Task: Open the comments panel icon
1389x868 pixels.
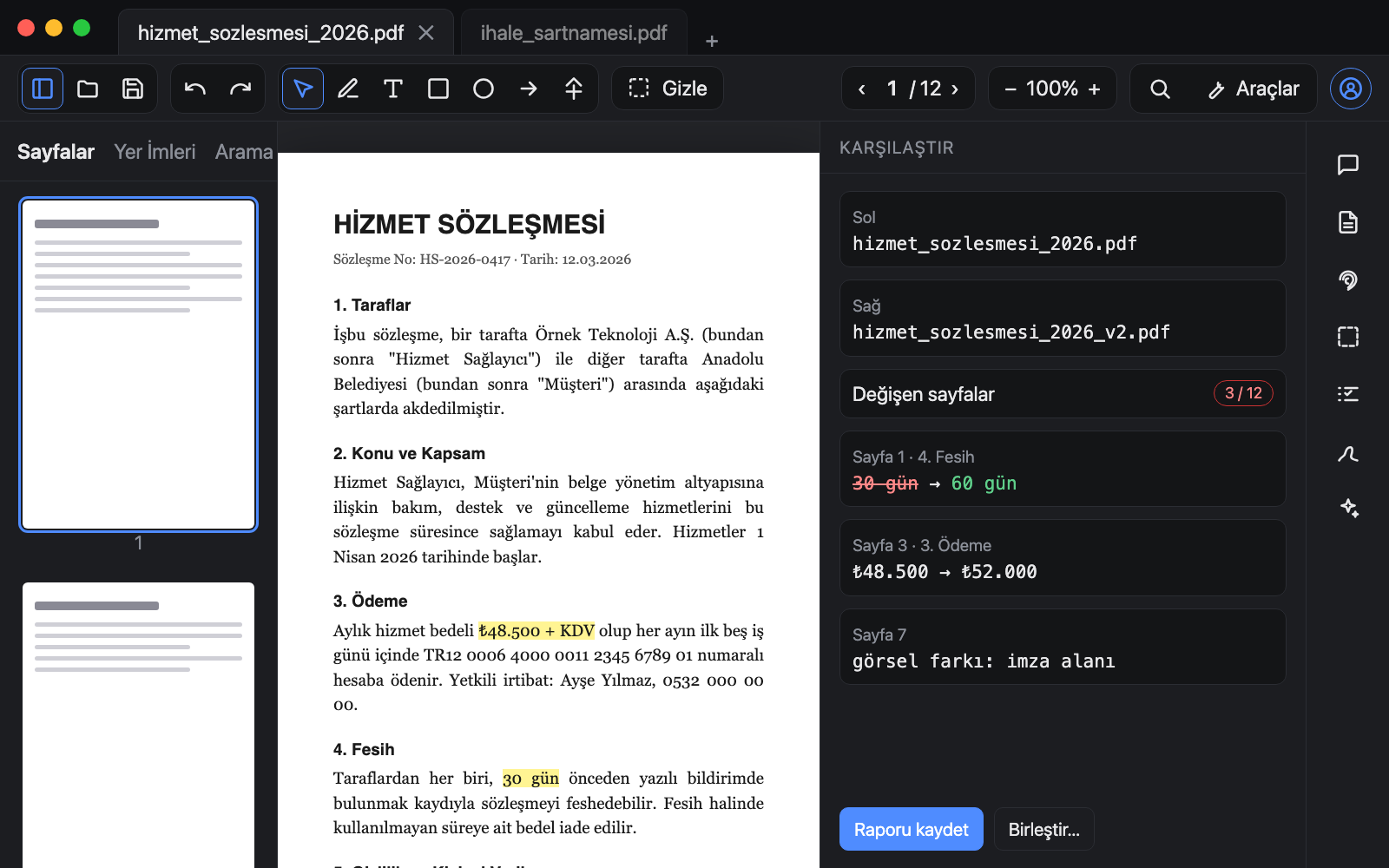Action: click(1348, 165)
